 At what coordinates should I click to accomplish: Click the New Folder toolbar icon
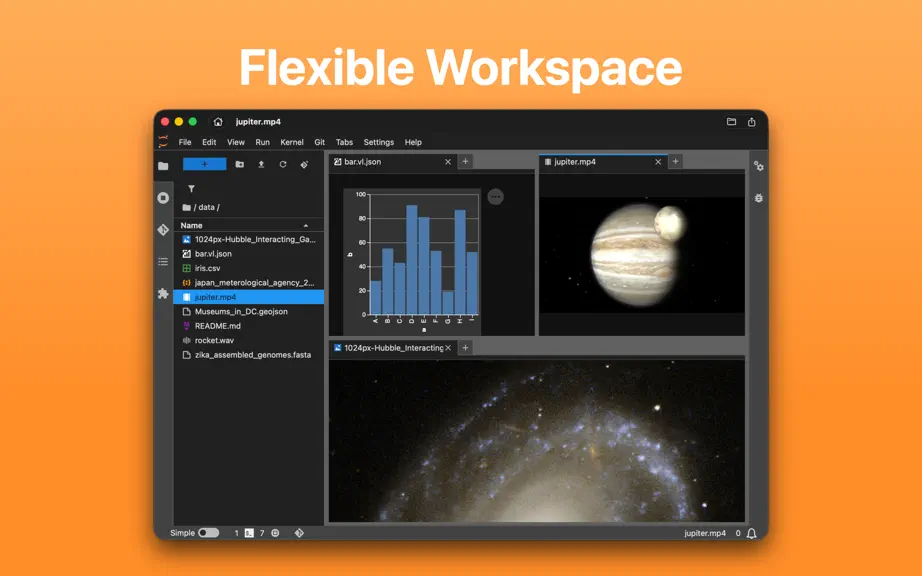tap(239, 165)
